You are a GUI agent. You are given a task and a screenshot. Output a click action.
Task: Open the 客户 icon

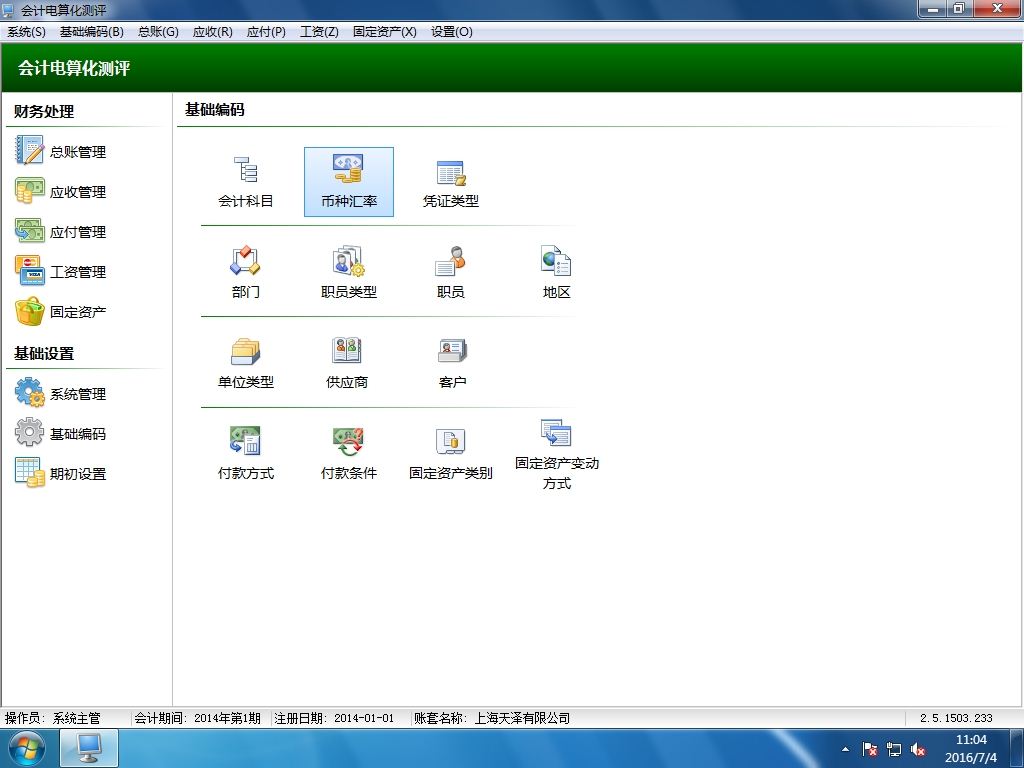452,363
